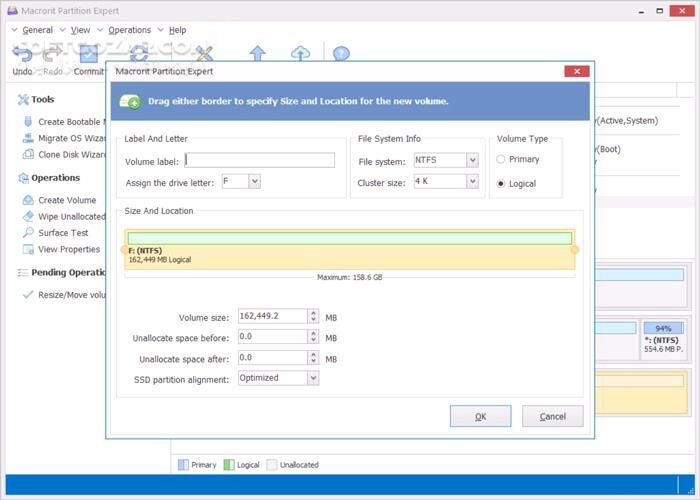
Task: Open the View menu
Action: [x=80, y=30]
